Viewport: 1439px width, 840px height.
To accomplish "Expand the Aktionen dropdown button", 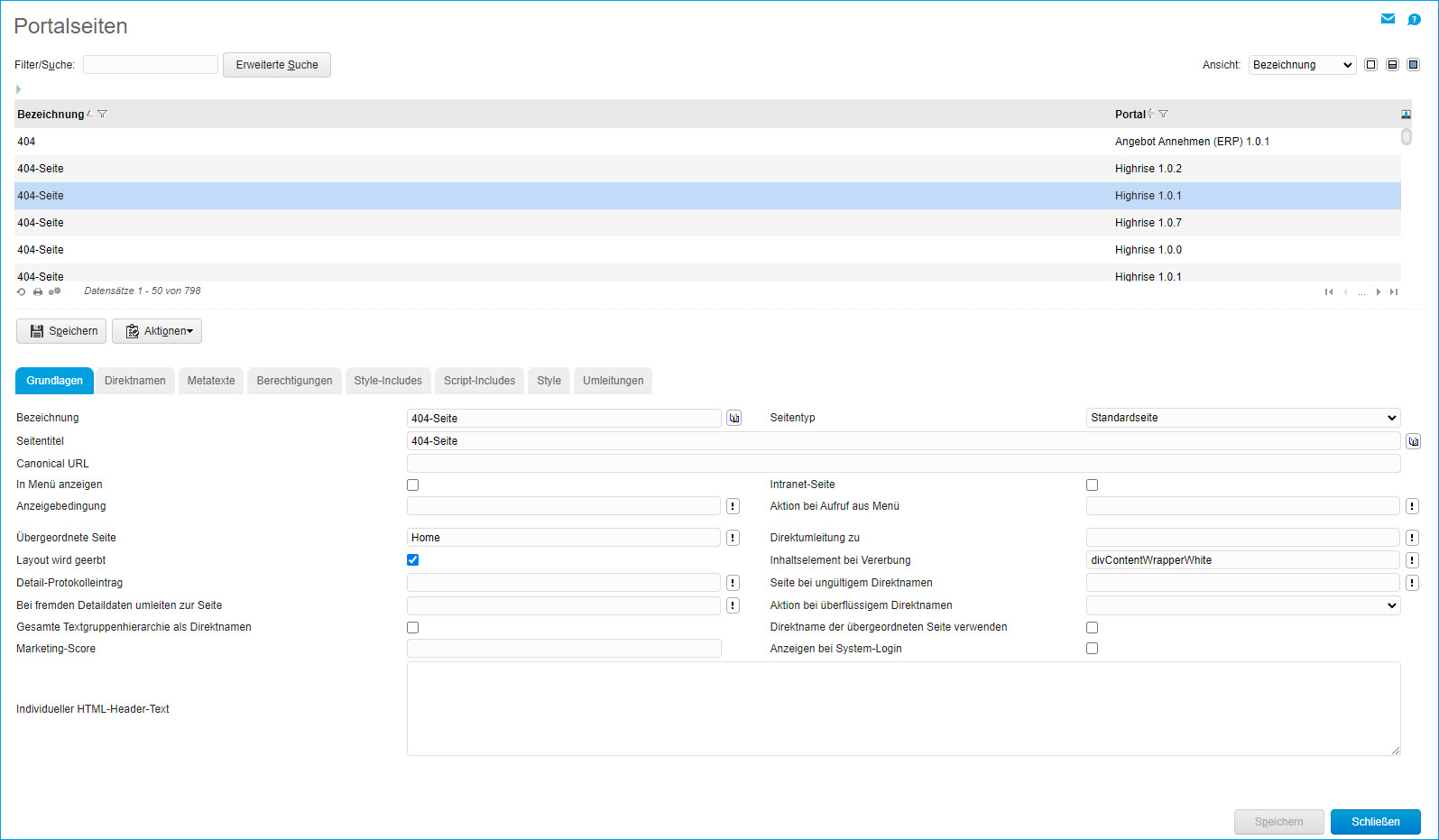I will [x=157, y=331].
